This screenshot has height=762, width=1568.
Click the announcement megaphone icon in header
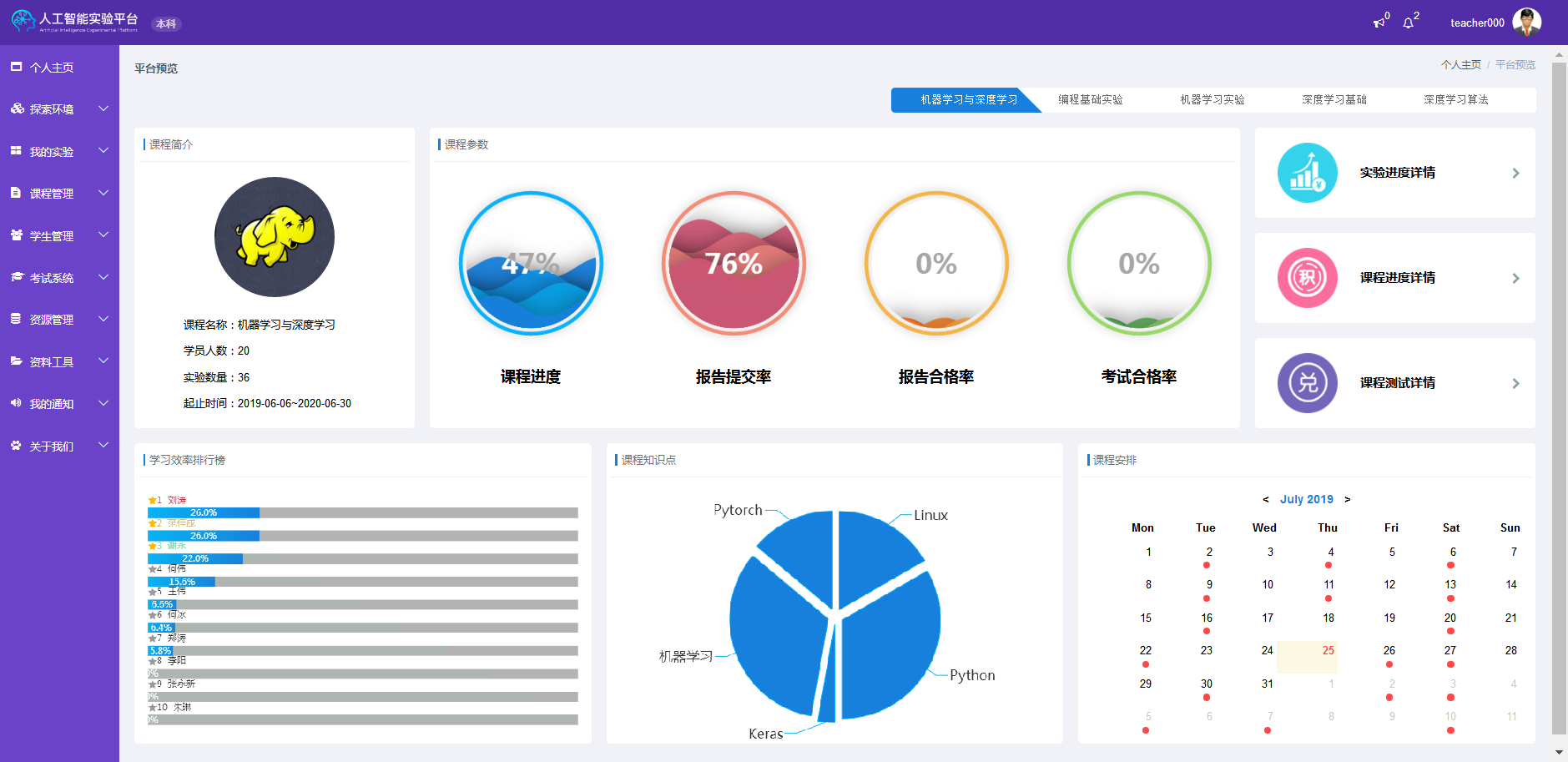(1379, 23)
